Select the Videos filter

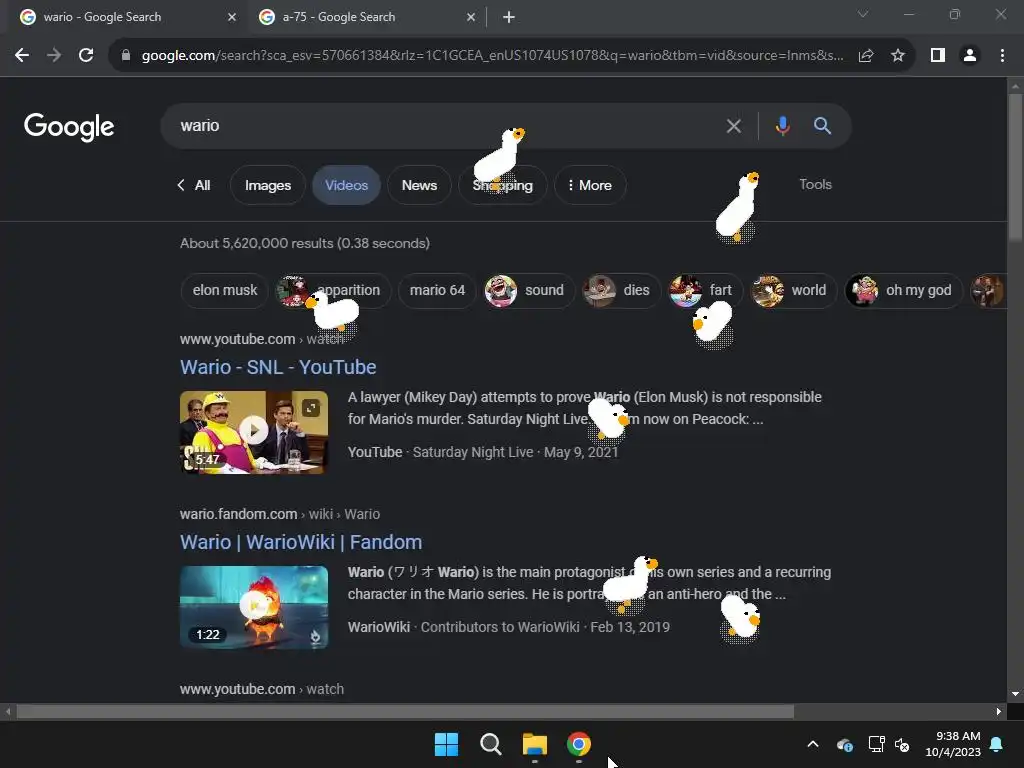click(346, 185)
